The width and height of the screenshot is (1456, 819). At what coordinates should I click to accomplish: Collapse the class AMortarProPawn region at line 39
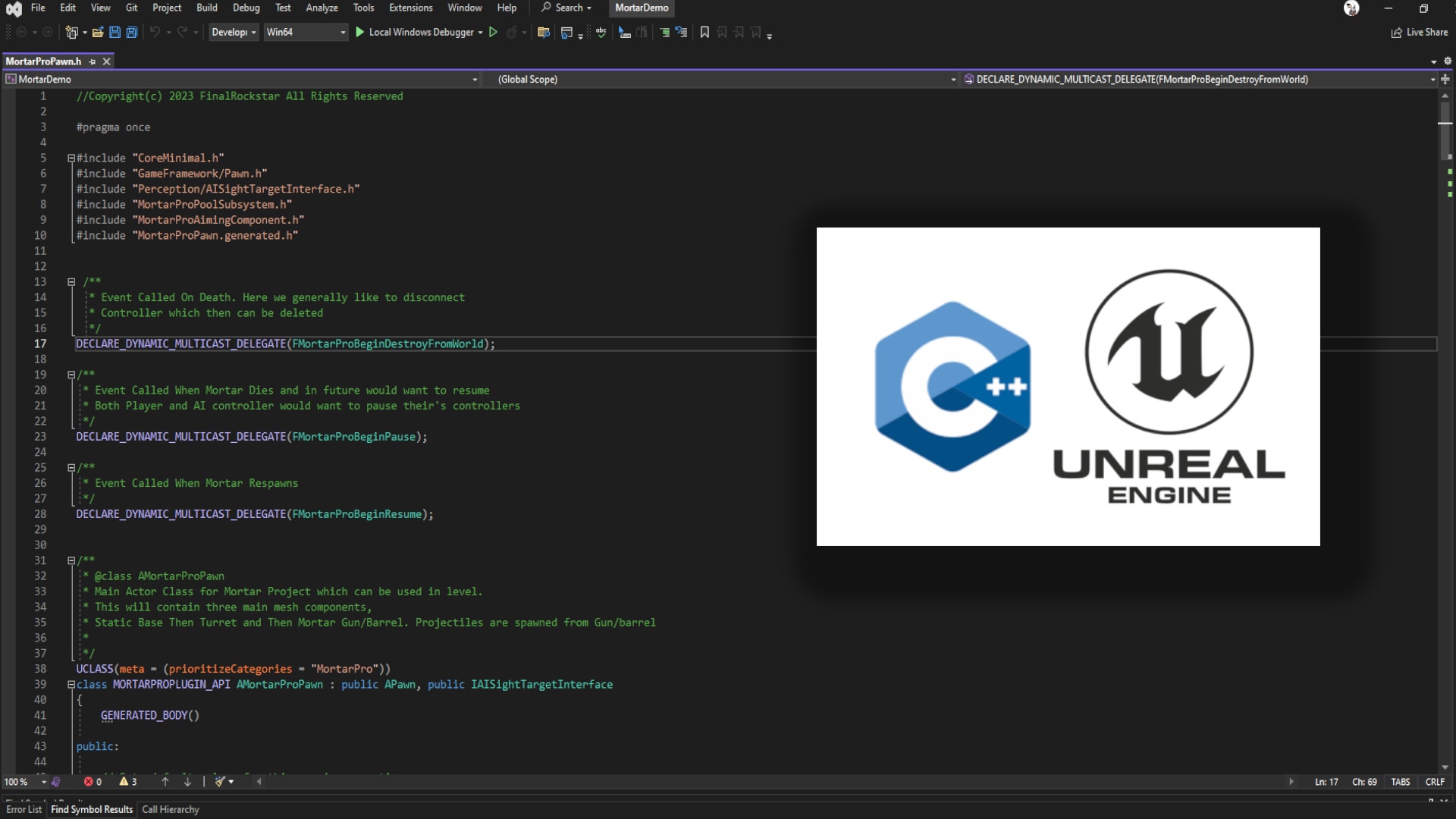[70, 685]
